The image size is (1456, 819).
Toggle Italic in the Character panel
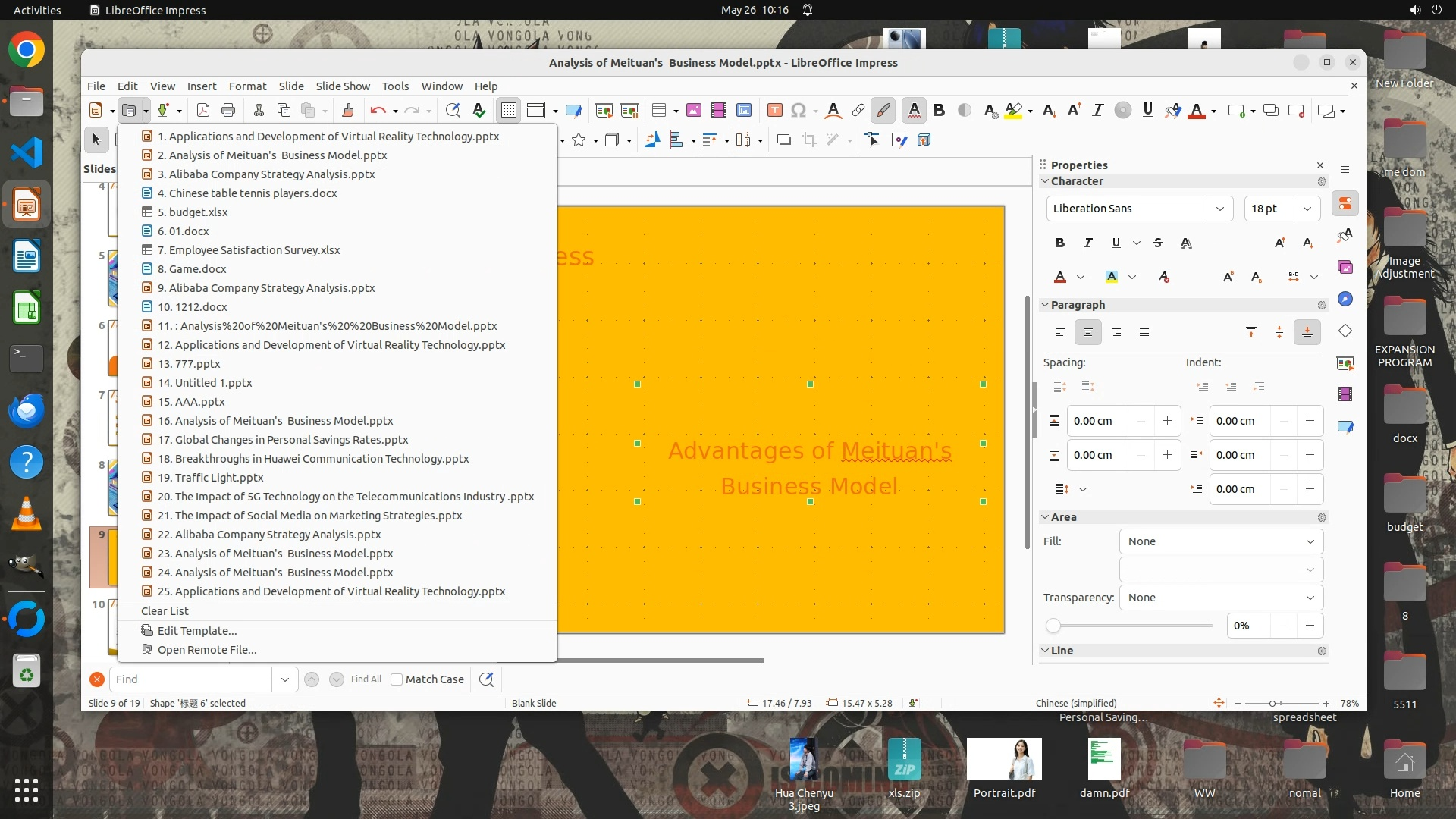(1088, 243)
